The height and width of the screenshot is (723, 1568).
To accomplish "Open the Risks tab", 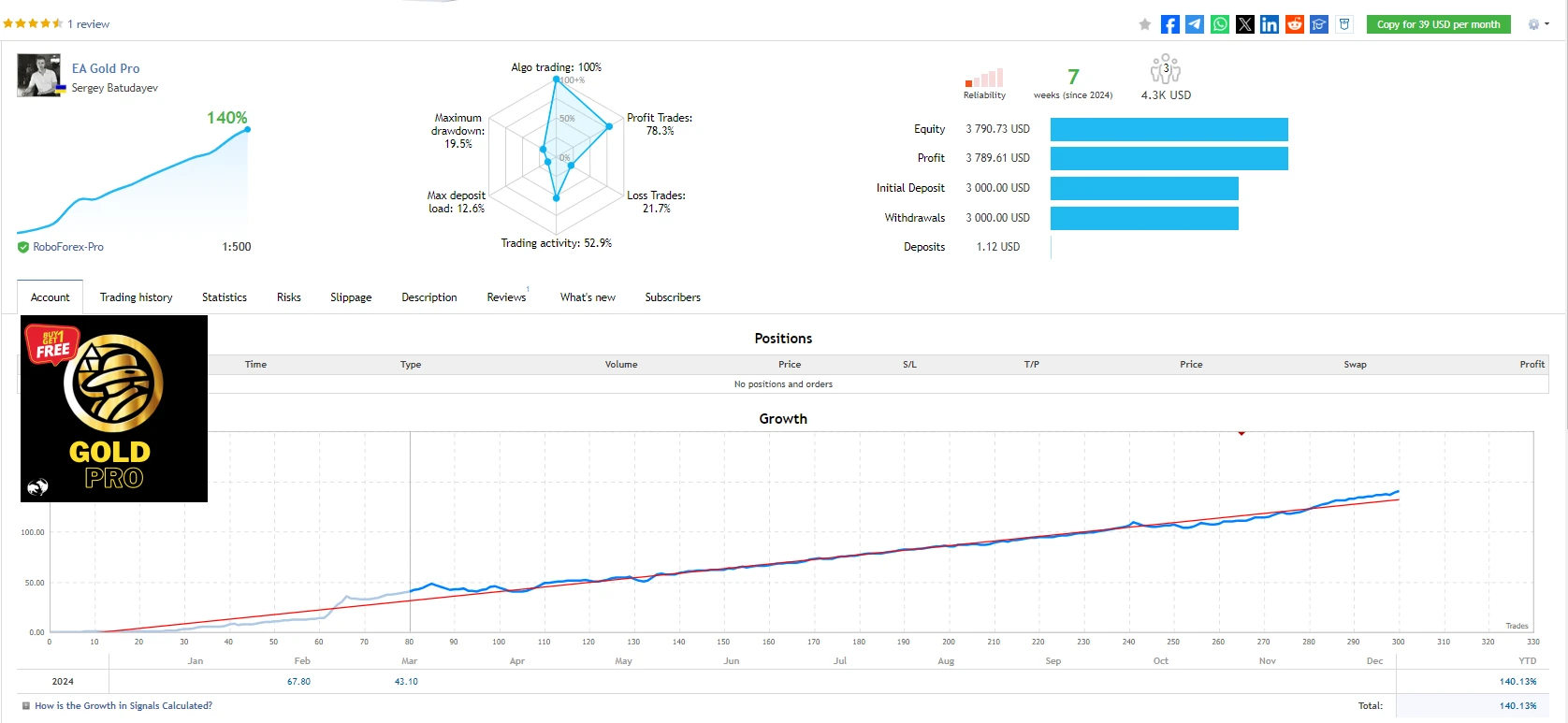I will point(288,297).
